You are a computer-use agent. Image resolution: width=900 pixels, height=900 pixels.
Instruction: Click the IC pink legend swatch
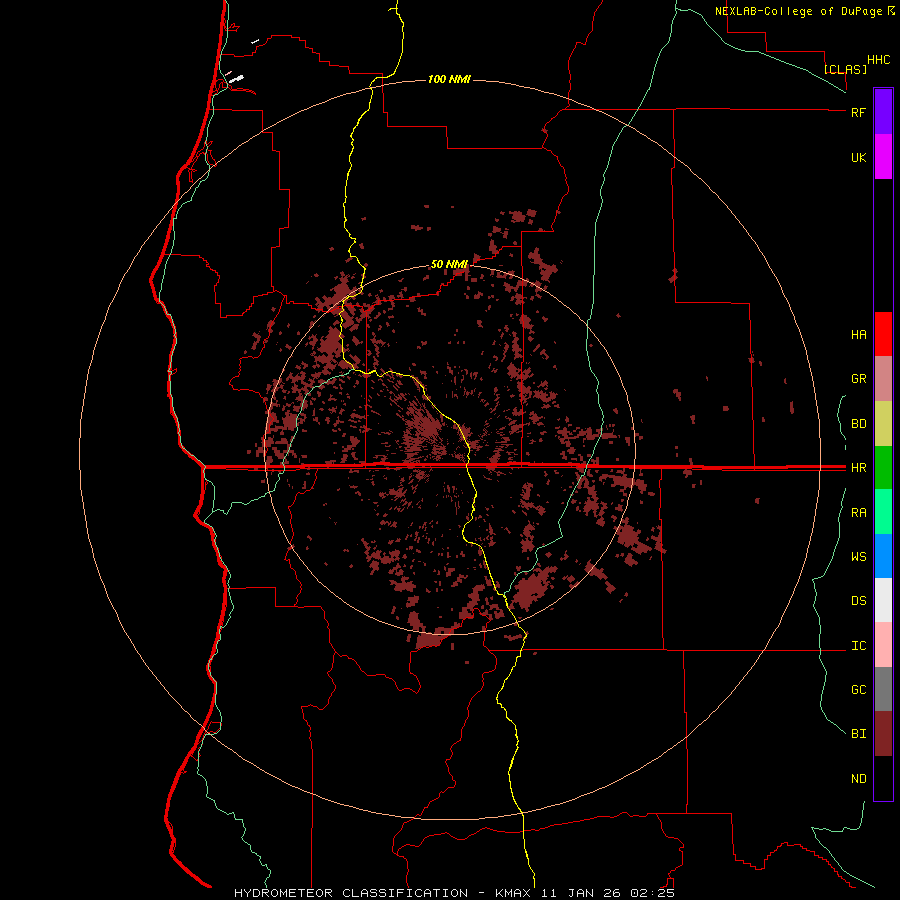[x=883, y=645]
